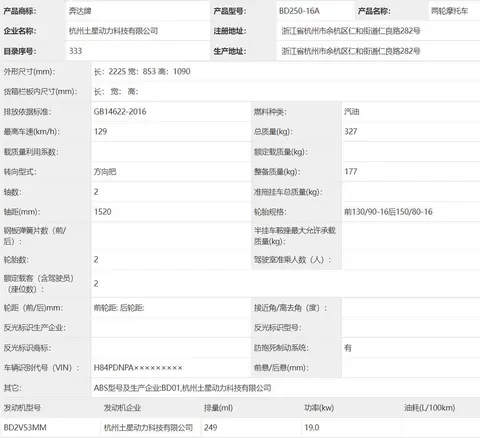This screenshot has width=480, height=438.
Task: Click the rated passengers value 2
Action: (x=96, y=283)
